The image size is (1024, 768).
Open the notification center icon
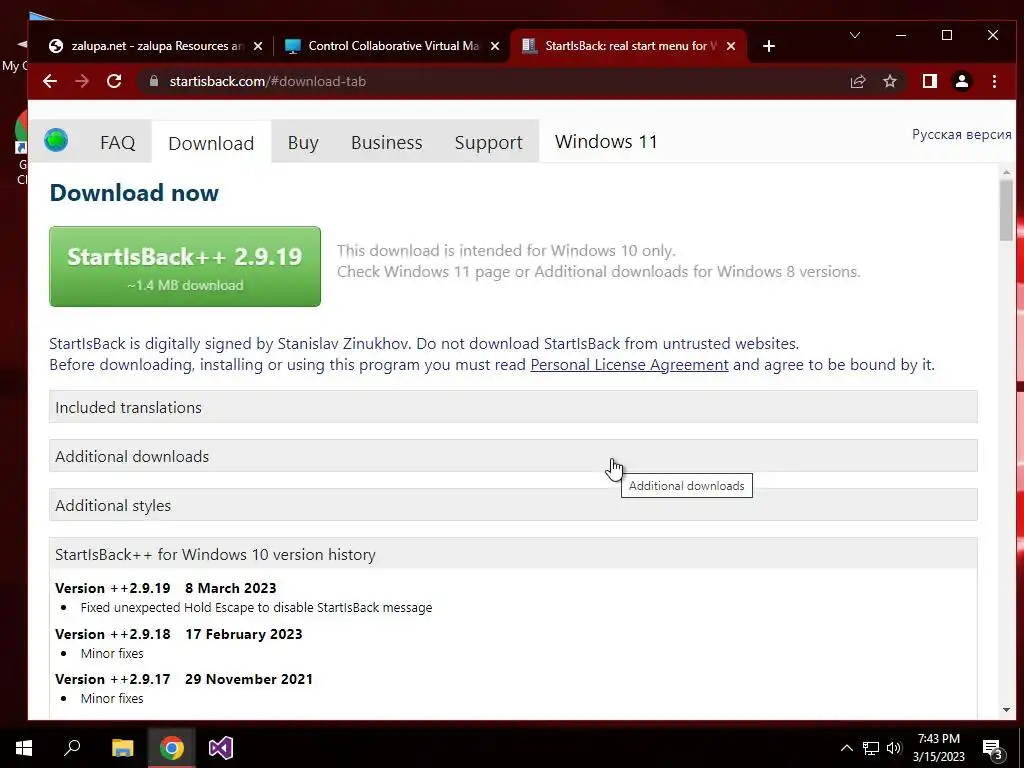(992, 750)
